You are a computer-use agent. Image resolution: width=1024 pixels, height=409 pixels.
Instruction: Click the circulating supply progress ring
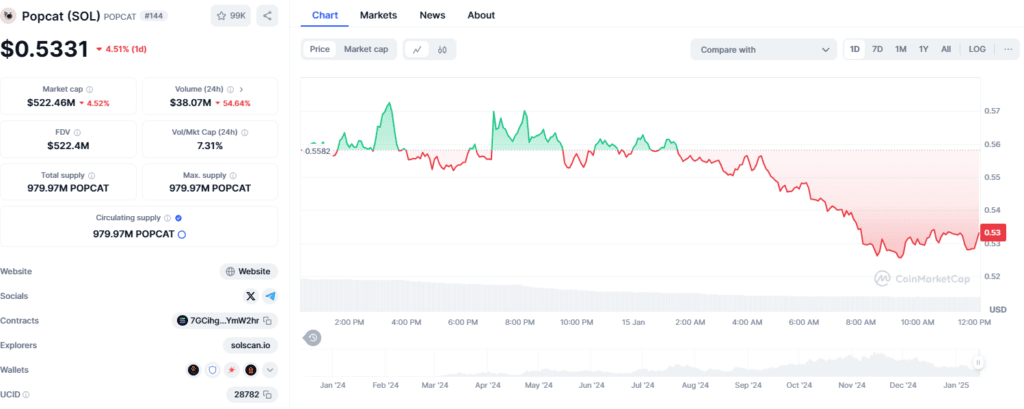182,234
